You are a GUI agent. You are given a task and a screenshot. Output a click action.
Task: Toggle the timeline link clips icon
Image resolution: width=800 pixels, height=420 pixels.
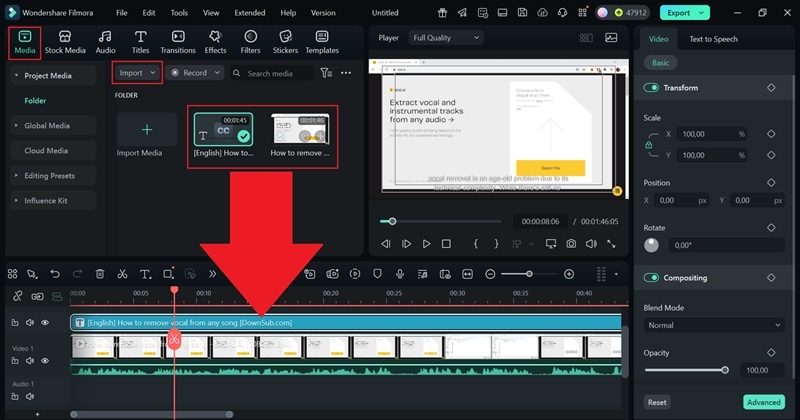tap(37, 296)
